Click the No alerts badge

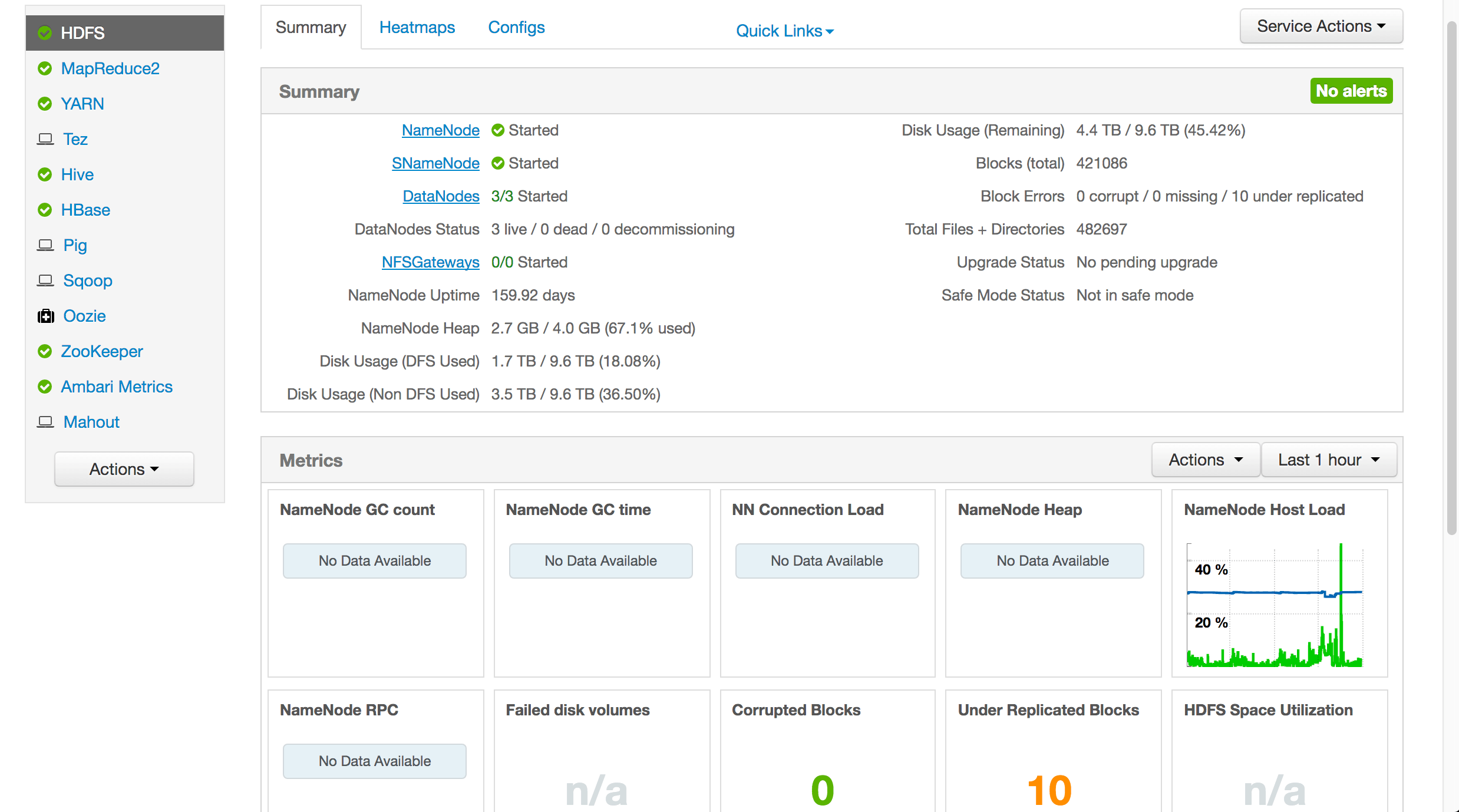point(1351,91)
